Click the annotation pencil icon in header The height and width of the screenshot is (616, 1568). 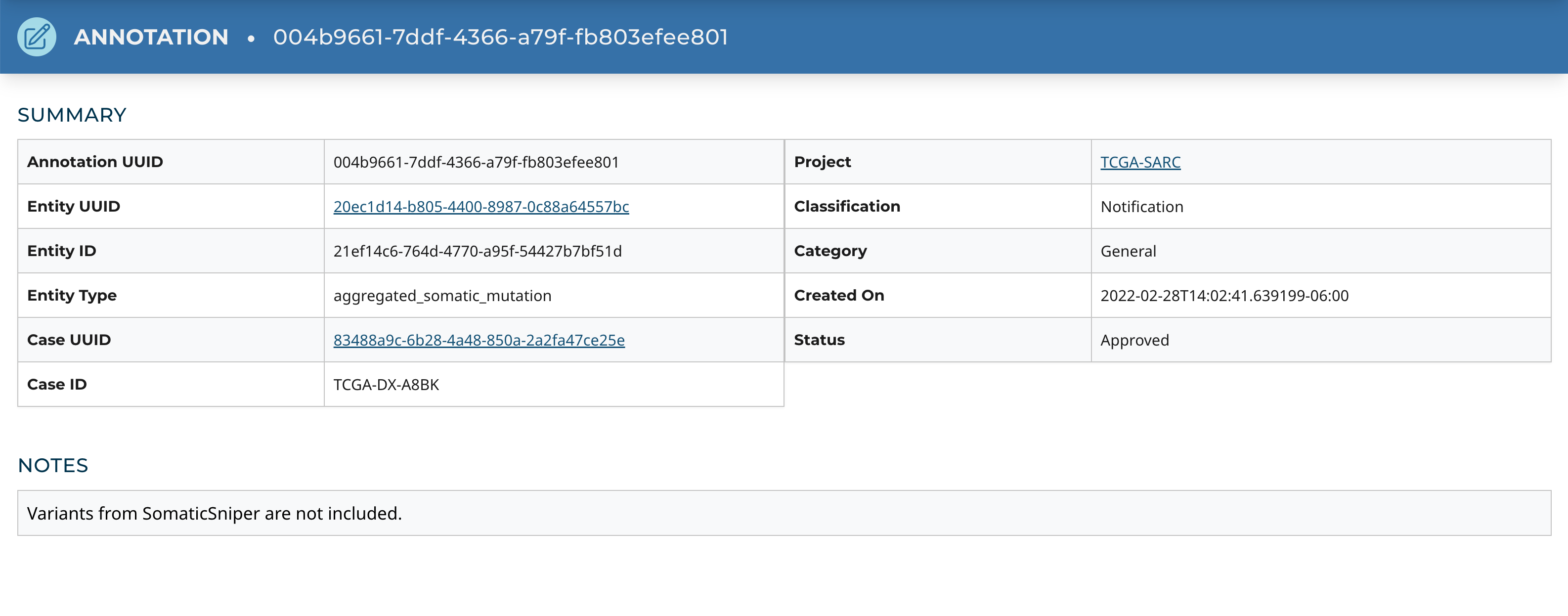click(x=37, y=37)
